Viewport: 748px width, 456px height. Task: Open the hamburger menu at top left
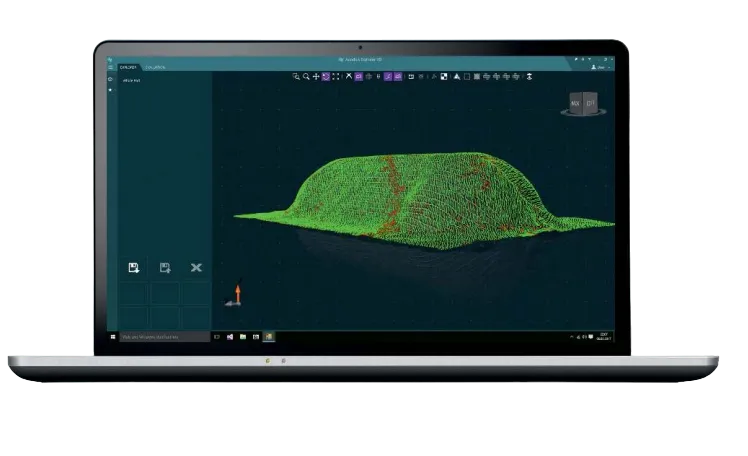point(110,67)
